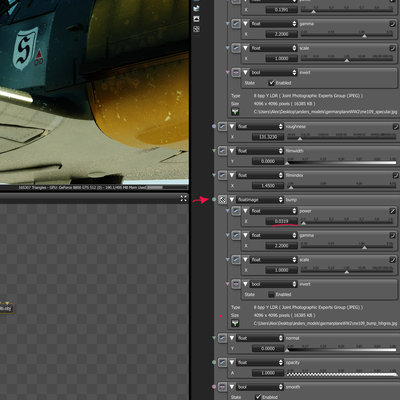This screenshot has height=400, width=400.
Task: Open the float type dropdown for roughness
Action: coord(260,126)
